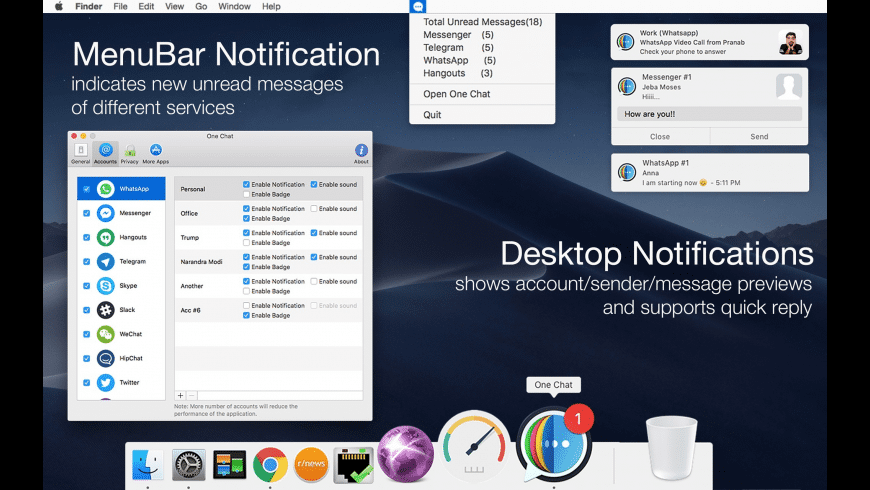This screenshot has height=490, width=870.
Task: Click Close on the Messenger notification
Action: pos(660,137)
